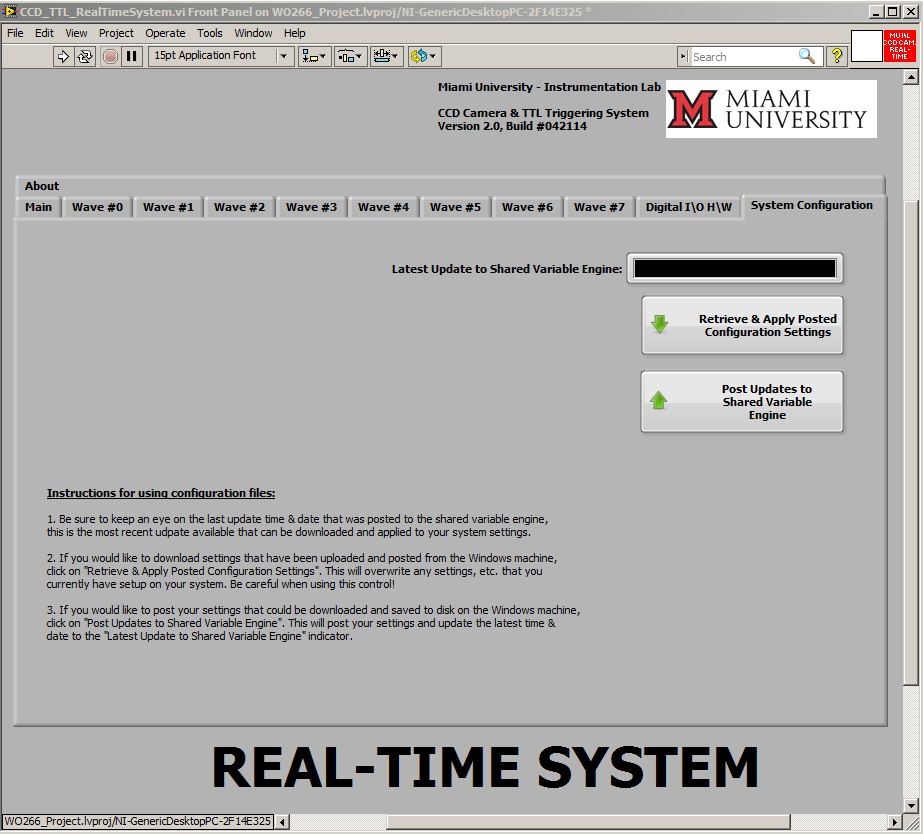Switch to the About tab

(42, 186)
